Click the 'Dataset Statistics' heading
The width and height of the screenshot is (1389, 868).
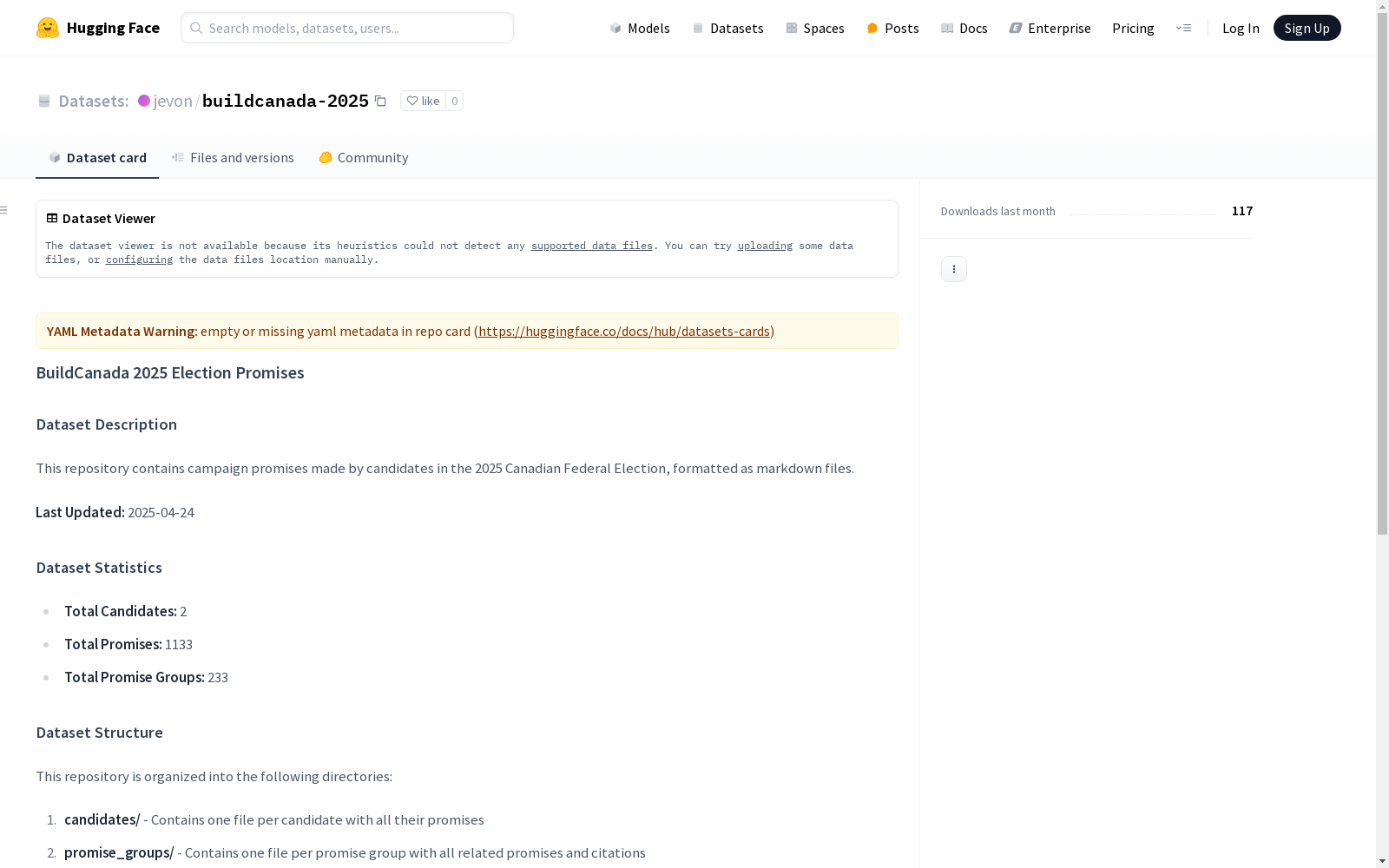(x=99, y=568)
